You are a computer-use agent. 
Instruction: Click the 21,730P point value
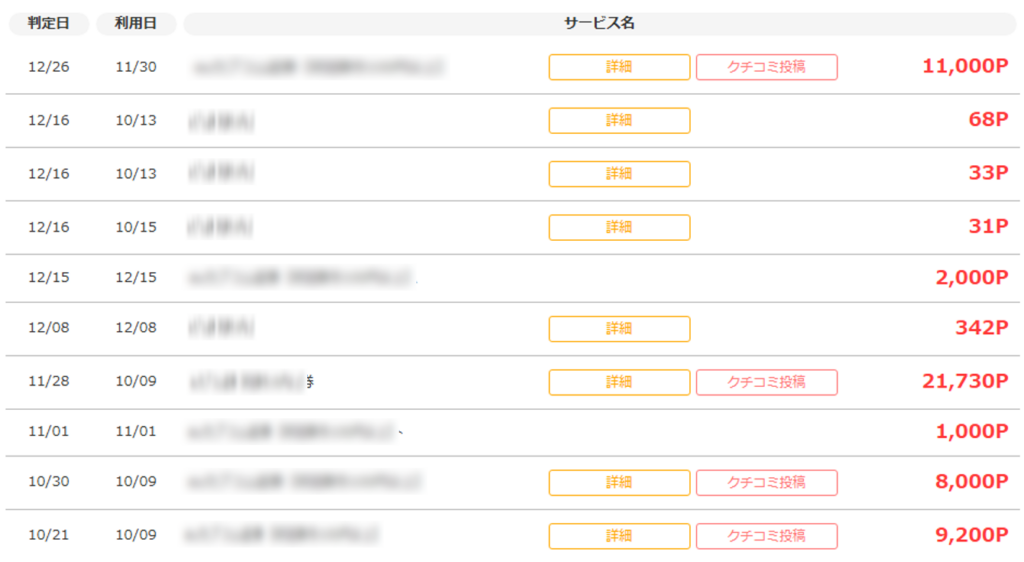click(x=965, y=381)
